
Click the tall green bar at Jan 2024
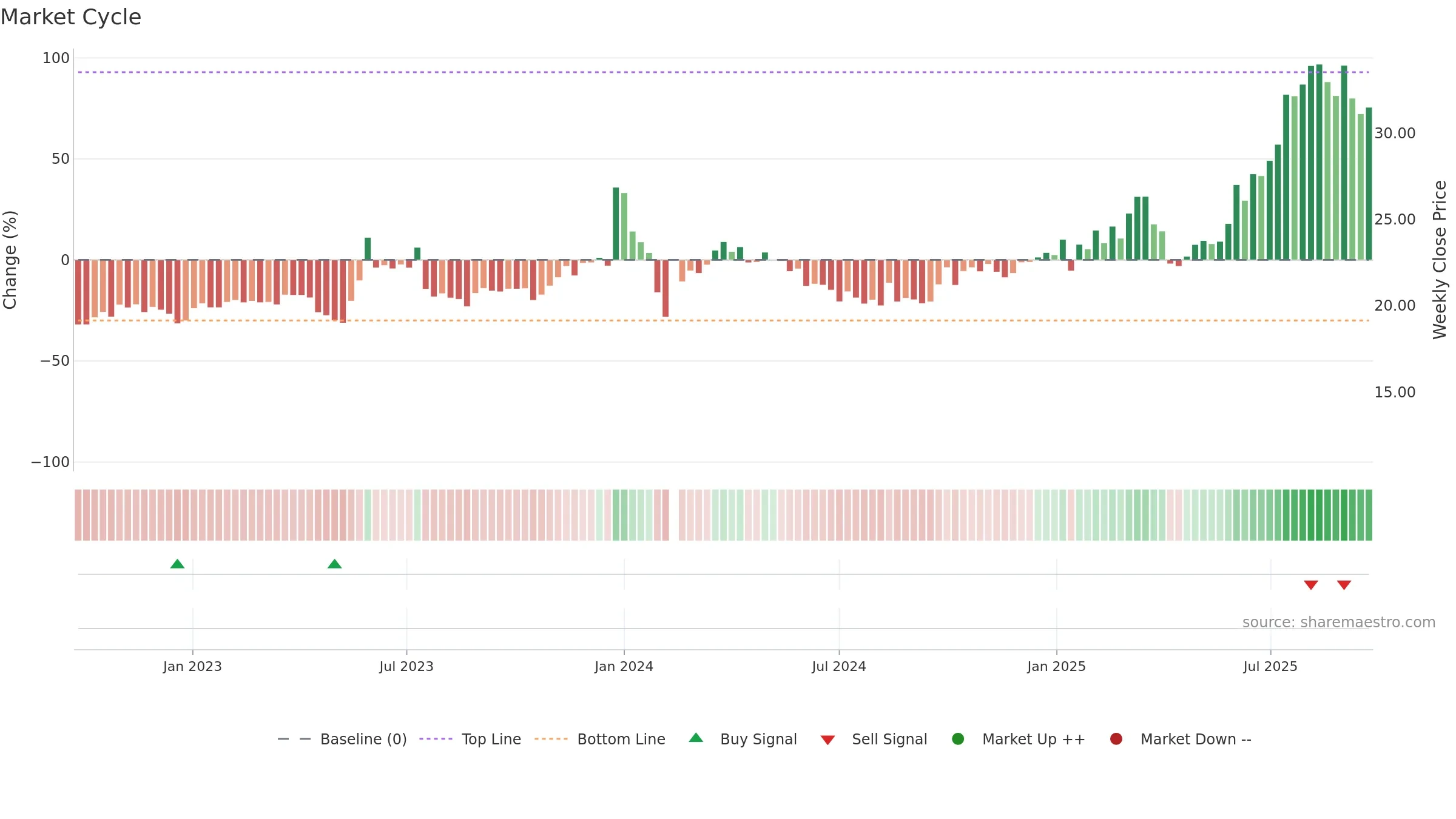(616, 224)
